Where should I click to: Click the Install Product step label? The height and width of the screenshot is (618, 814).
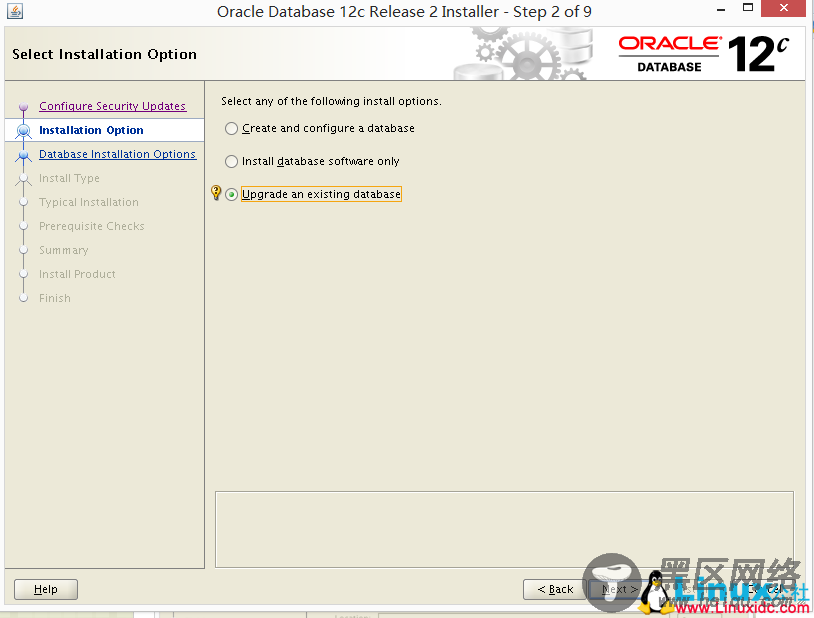(77, 274)
